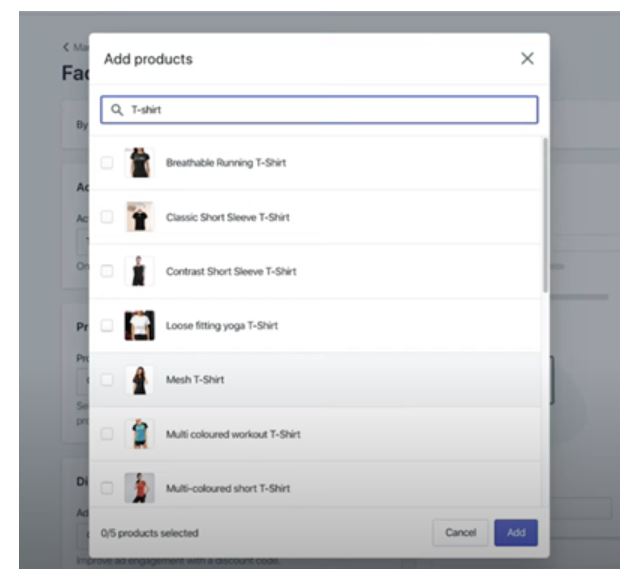Focus the T-shirt search field
Viewport: 630px width, 577px height.
click(x=319, y=110)
